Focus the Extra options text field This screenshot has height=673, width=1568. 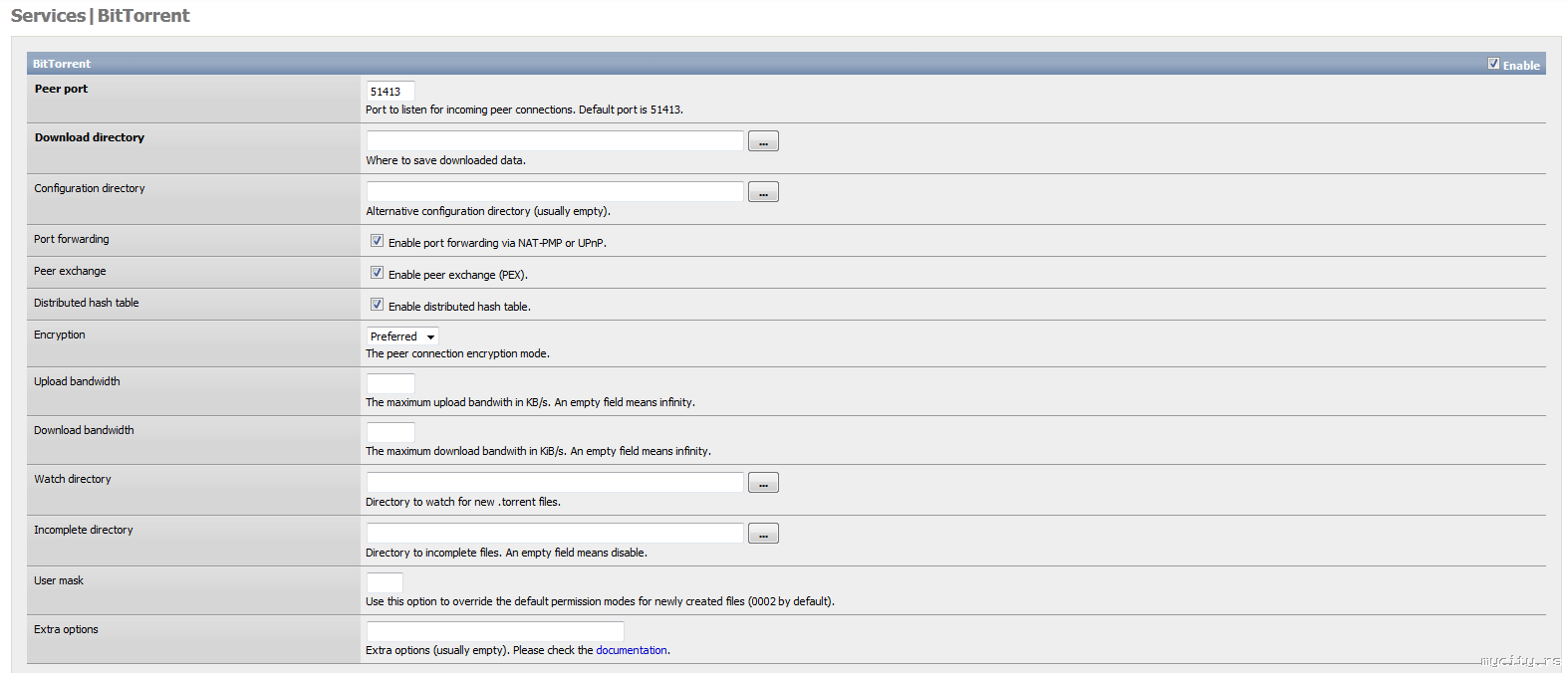point(495,631)
